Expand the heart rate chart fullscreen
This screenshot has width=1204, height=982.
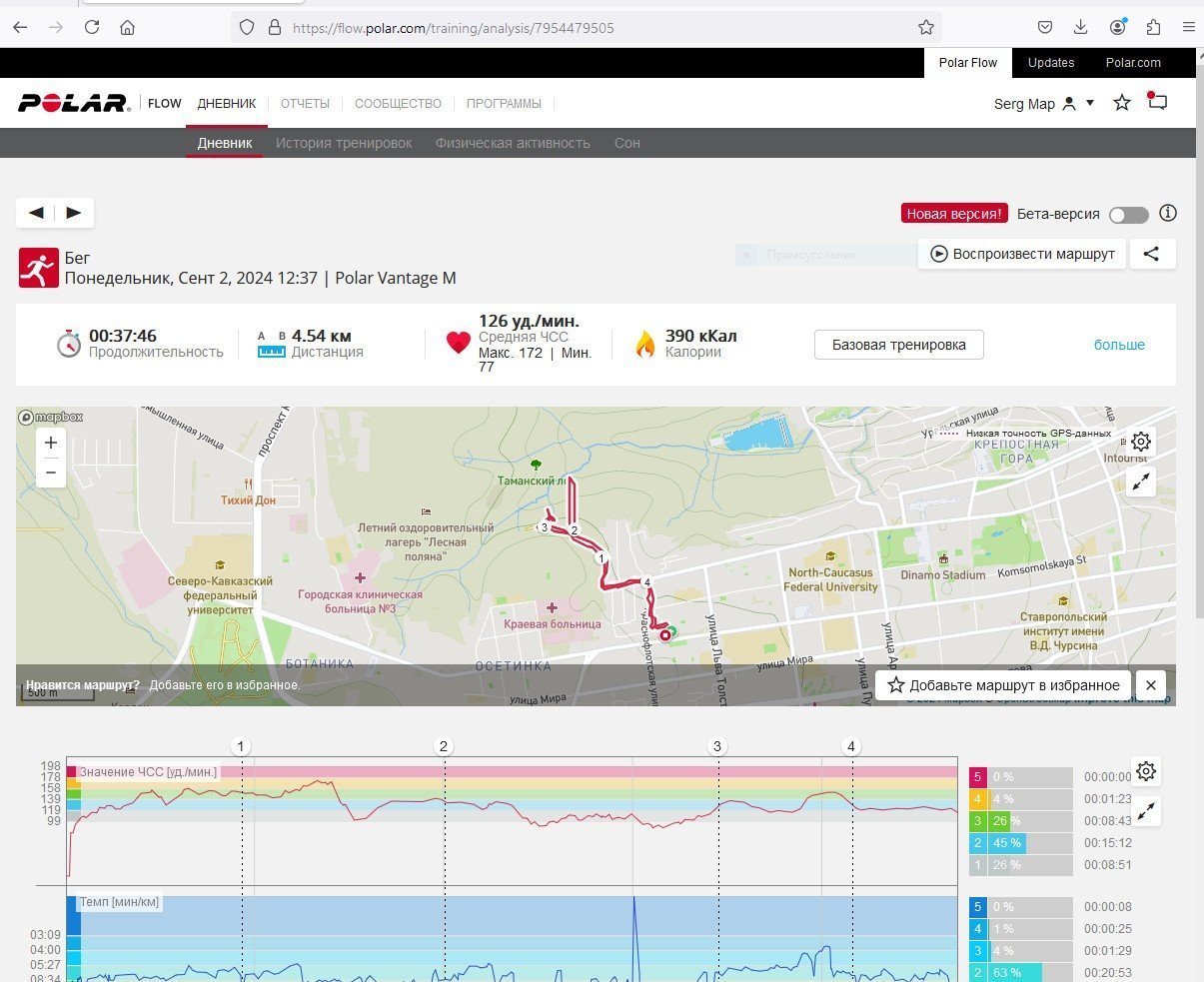pyautogui.click(x=1146, y=811)
